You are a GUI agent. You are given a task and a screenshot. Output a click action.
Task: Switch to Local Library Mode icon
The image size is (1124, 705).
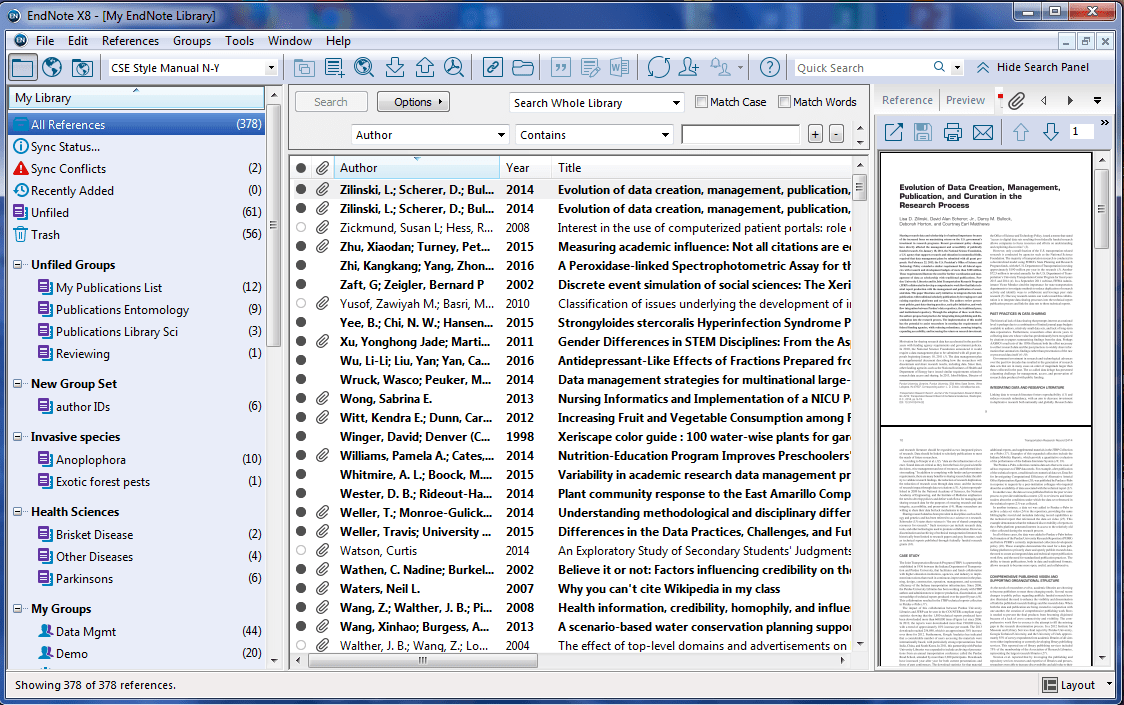tap(22, 68)
